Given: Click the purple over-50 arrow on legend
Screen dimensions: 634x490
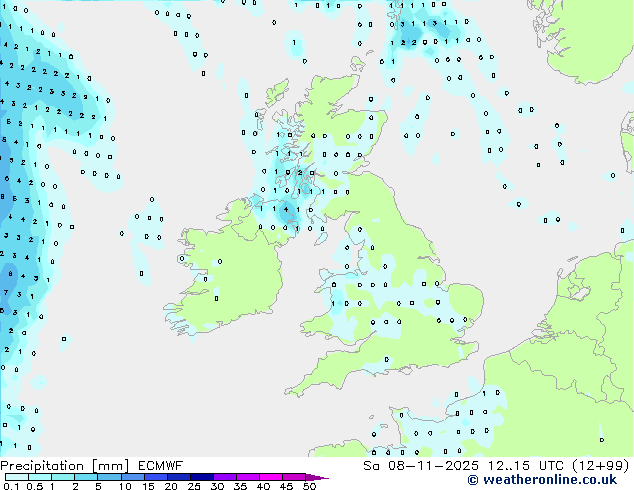Looking at the screenshot, I should (x=317, y=477).
